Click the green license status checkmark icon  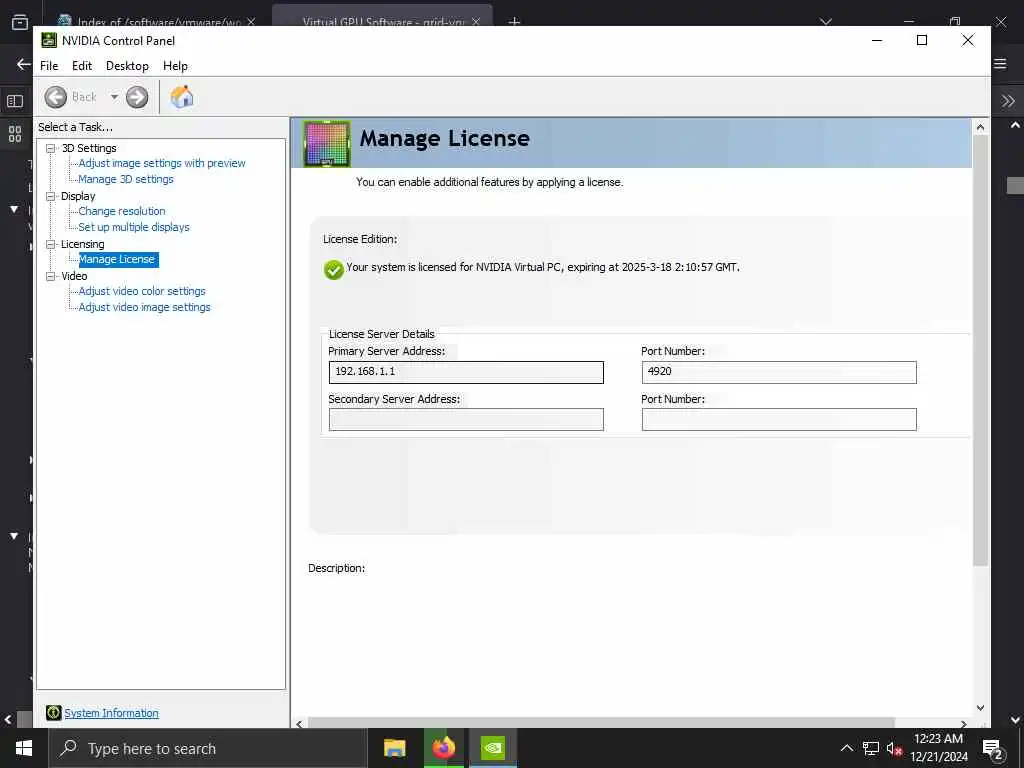(334, 269)
